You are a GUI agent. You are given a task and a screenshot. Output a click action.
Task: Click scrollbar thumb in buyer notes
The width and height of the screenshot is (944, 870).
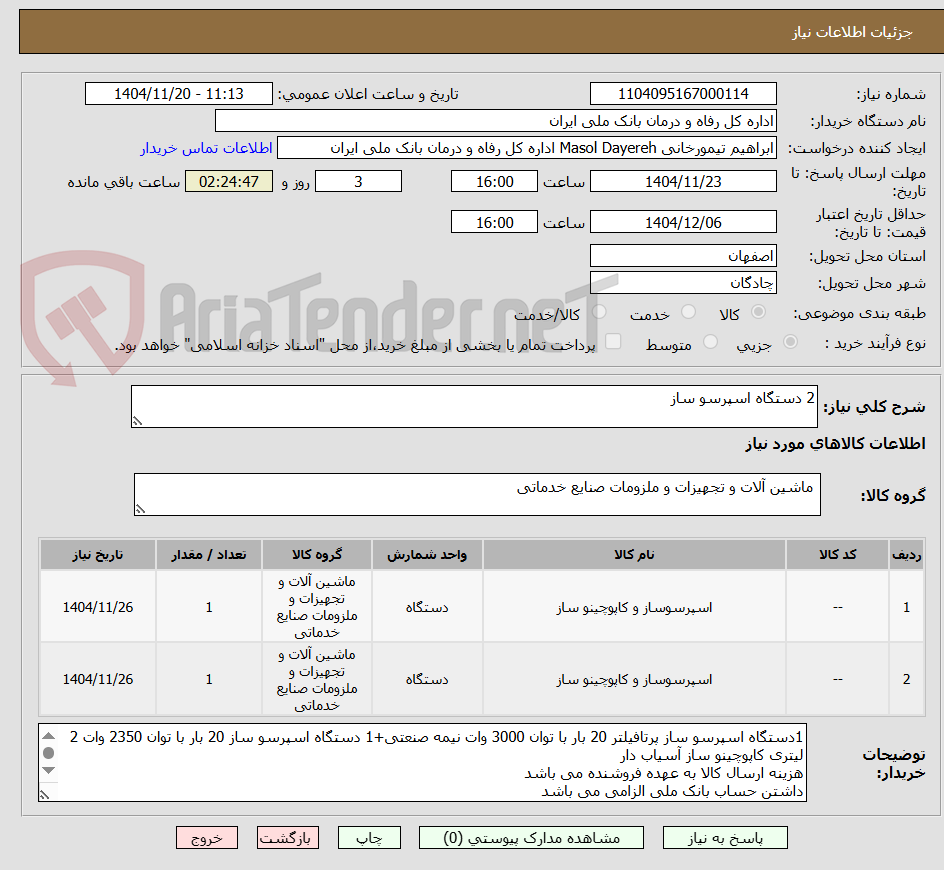coord(49,753)
